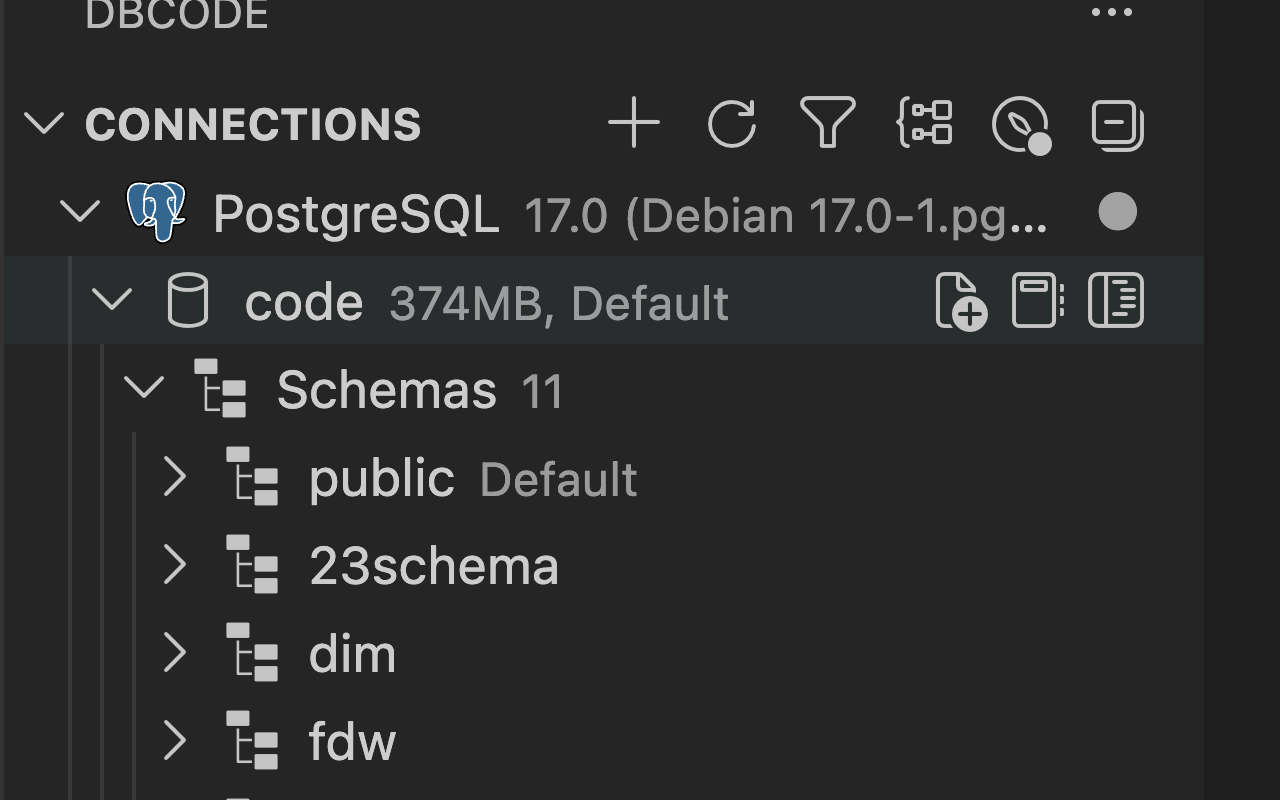
Task: Collapse the code database node
Action: click(x=113, y=300)
